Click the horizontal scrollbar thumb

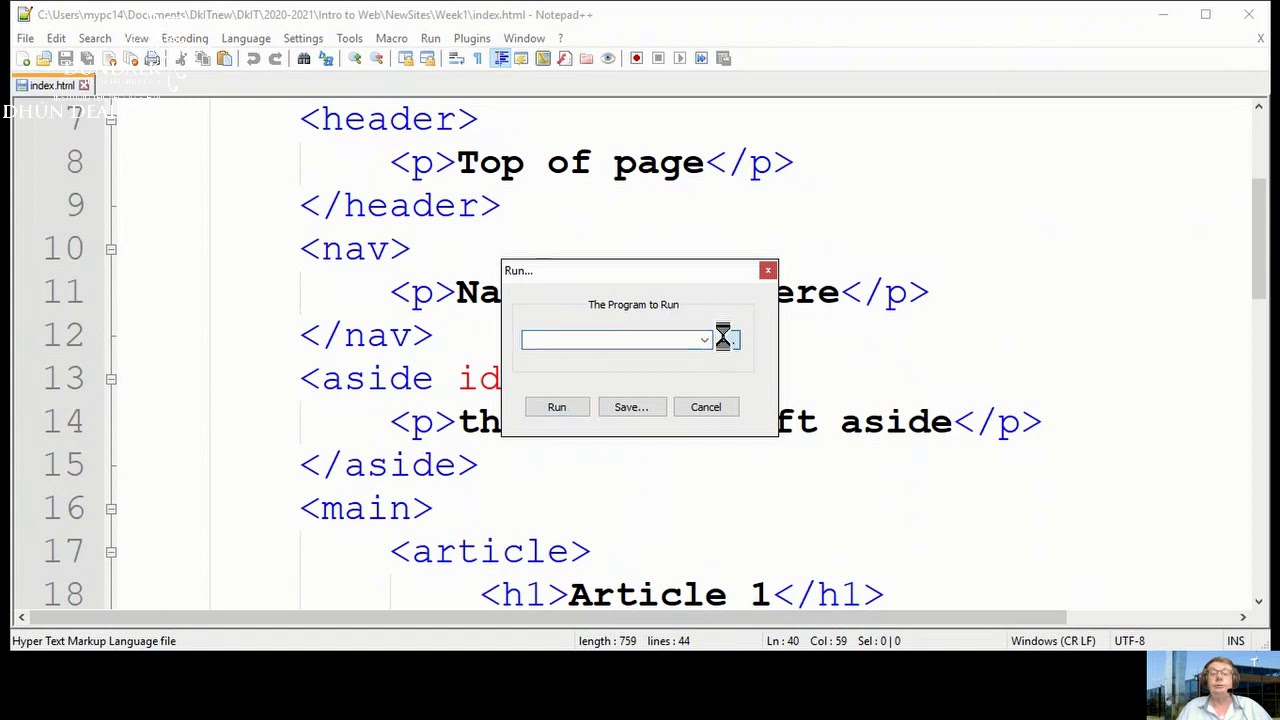[546, 617]
